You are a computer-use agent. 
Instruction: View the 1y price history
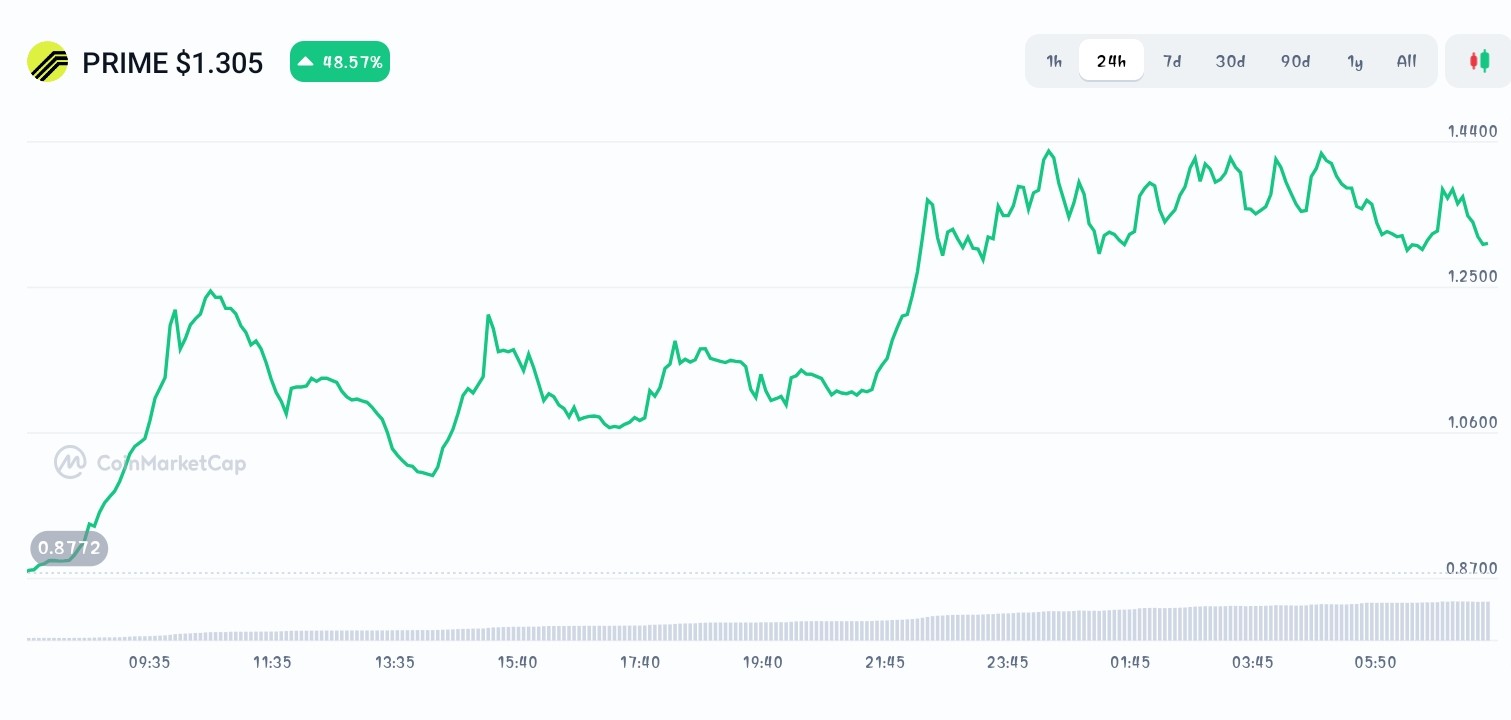[1355, 61]
